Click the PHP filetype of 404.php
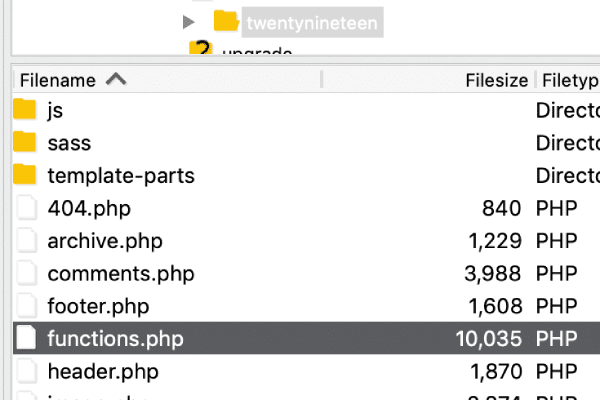600x400 pixels. coord(556,209)
